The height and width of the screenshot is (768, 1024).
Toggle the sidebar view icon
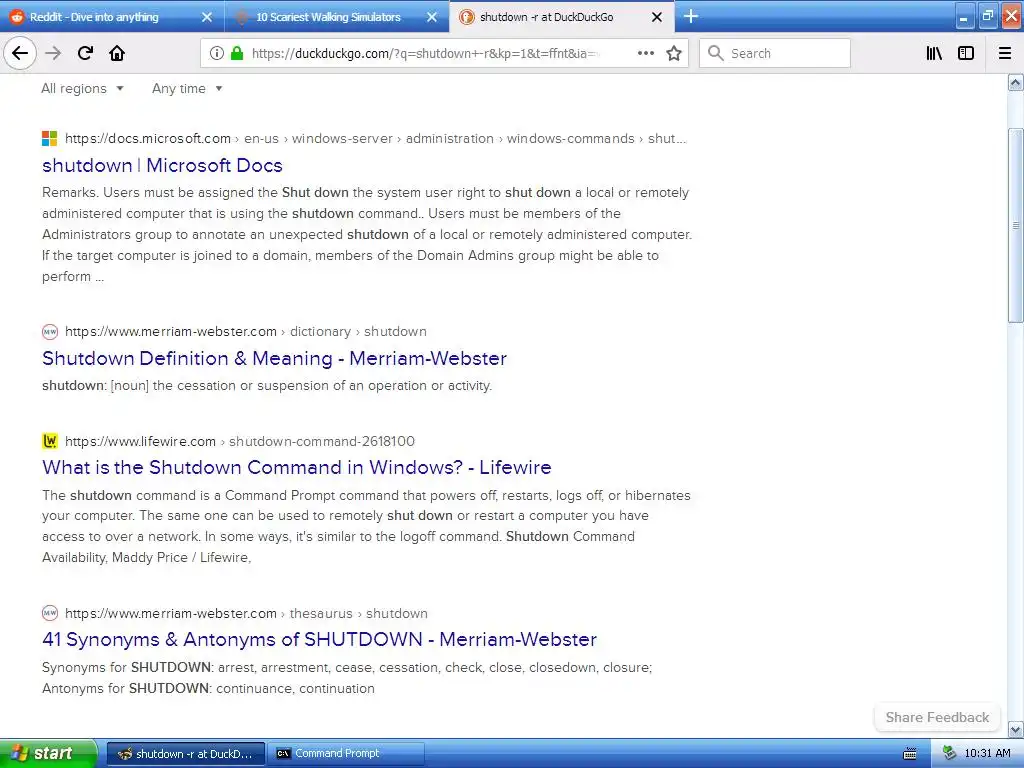point(966,54)
